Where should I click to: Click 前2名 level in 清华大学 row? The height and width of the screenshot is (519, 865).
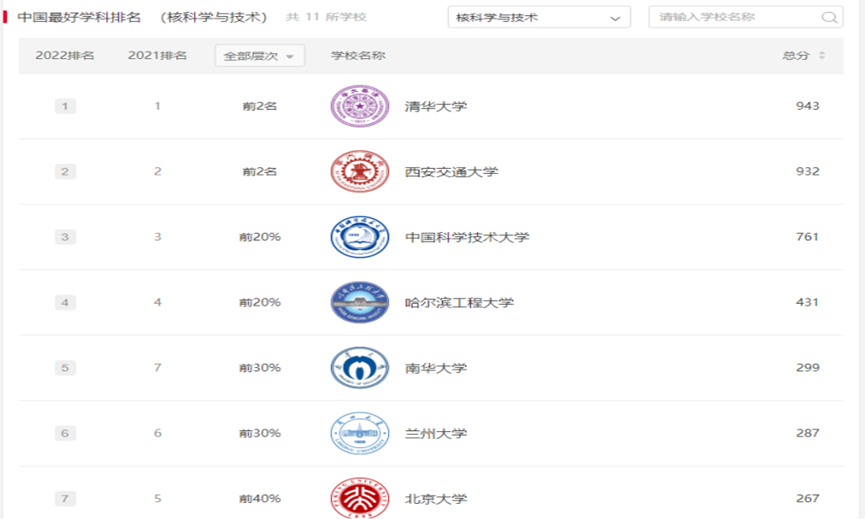[x=259, y=106]
